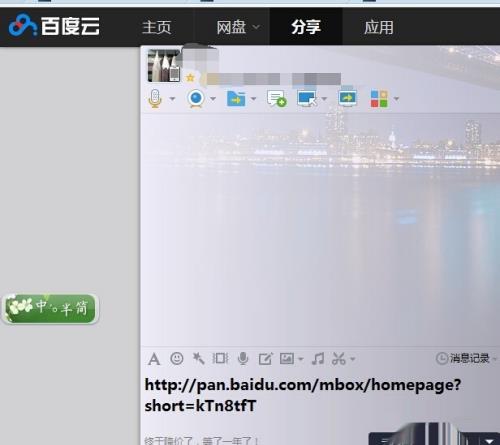Click the contact avatar thumbnail

tap(164, 65)
